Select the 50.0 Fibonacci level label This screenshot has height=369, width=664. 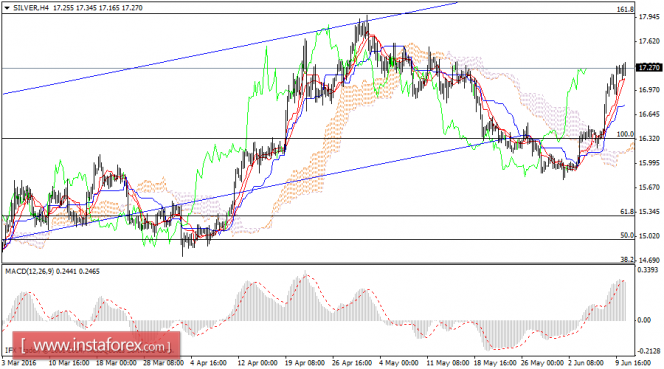(x=627, y=235)
